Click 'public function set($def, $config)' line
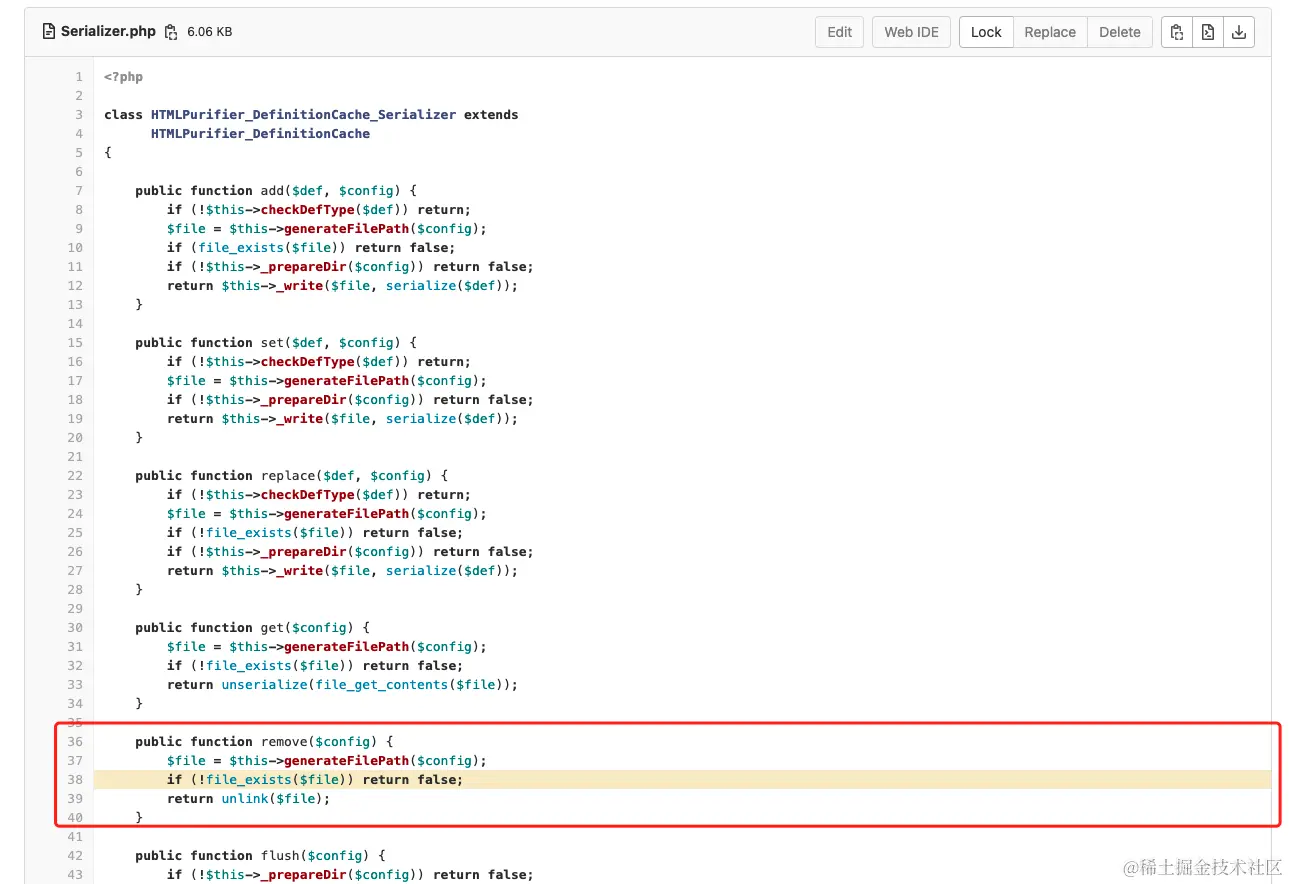 click(x=275, y=343)
